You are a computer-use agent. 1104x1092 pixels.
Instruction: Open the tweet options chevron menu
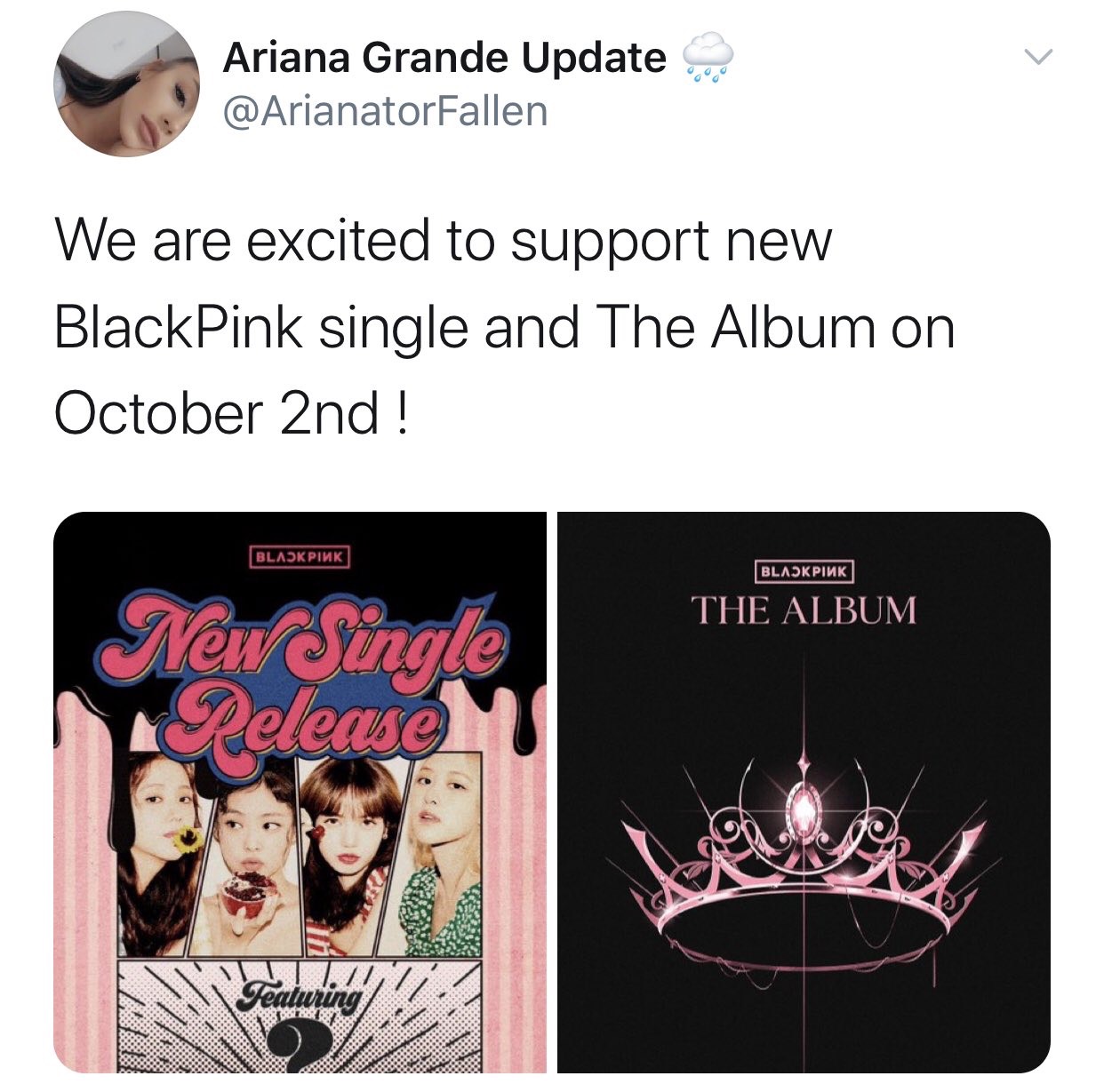(x=1037, y=57)
